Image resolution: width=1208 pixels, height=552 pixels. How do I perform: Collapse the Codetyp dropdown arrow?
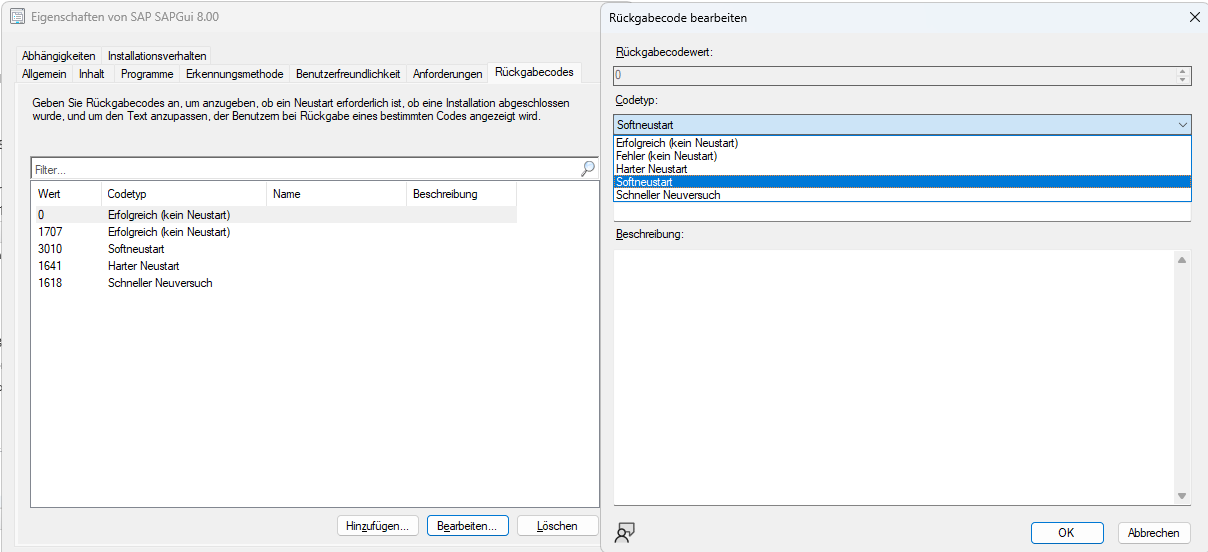click(1183, 125)
